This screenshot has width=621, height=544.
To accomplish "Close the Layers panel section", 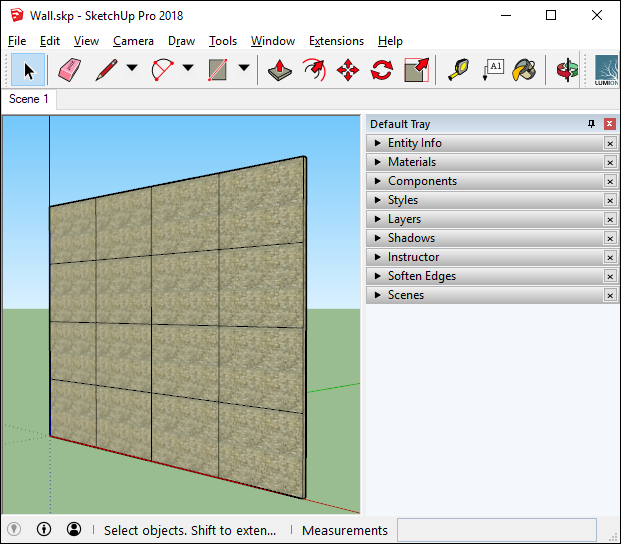I will pyautogui.click(x=610, y=220).
